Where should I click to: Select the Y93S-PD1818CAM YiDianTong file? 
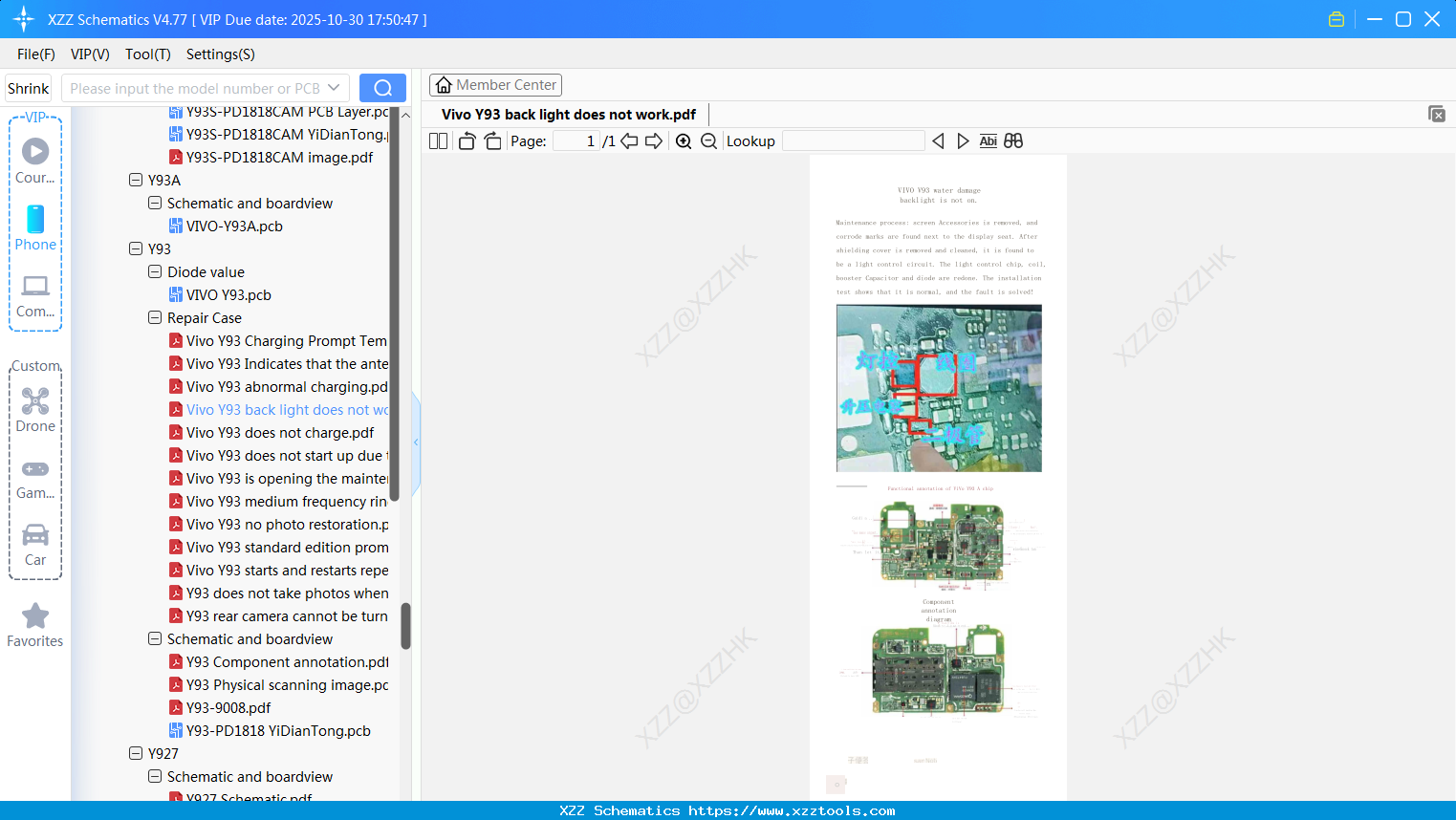pyautogui.click(x=286, y=135)
